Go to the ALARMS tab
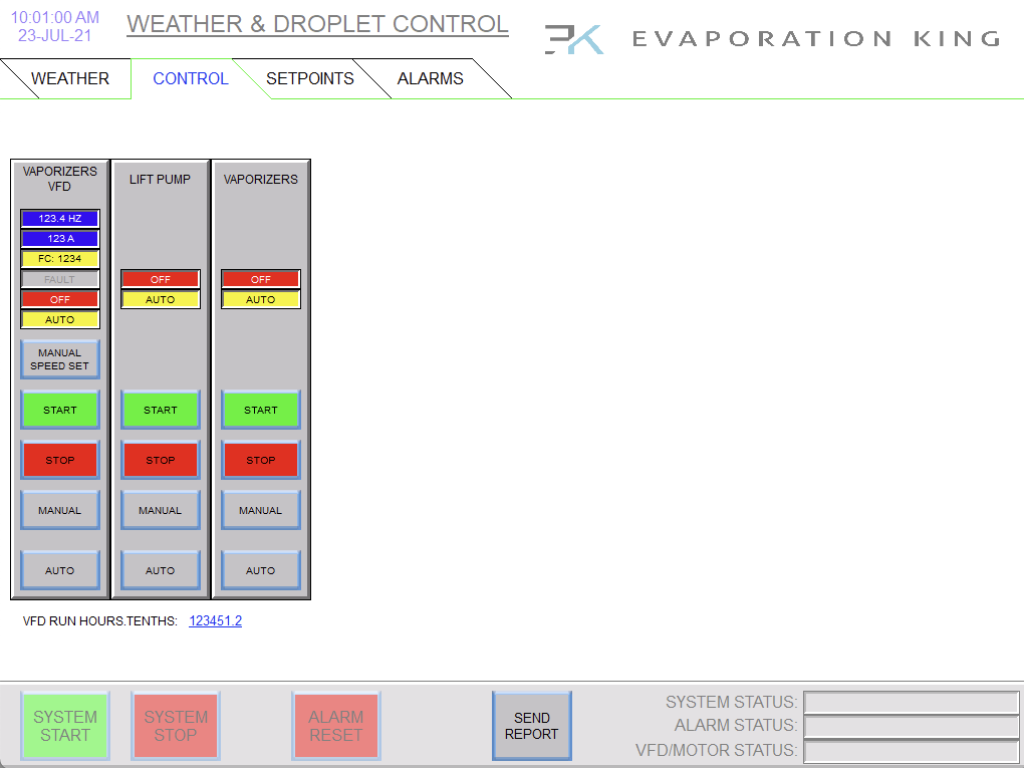The width and height of the screenshot is (1024, 768). (430, 78)
